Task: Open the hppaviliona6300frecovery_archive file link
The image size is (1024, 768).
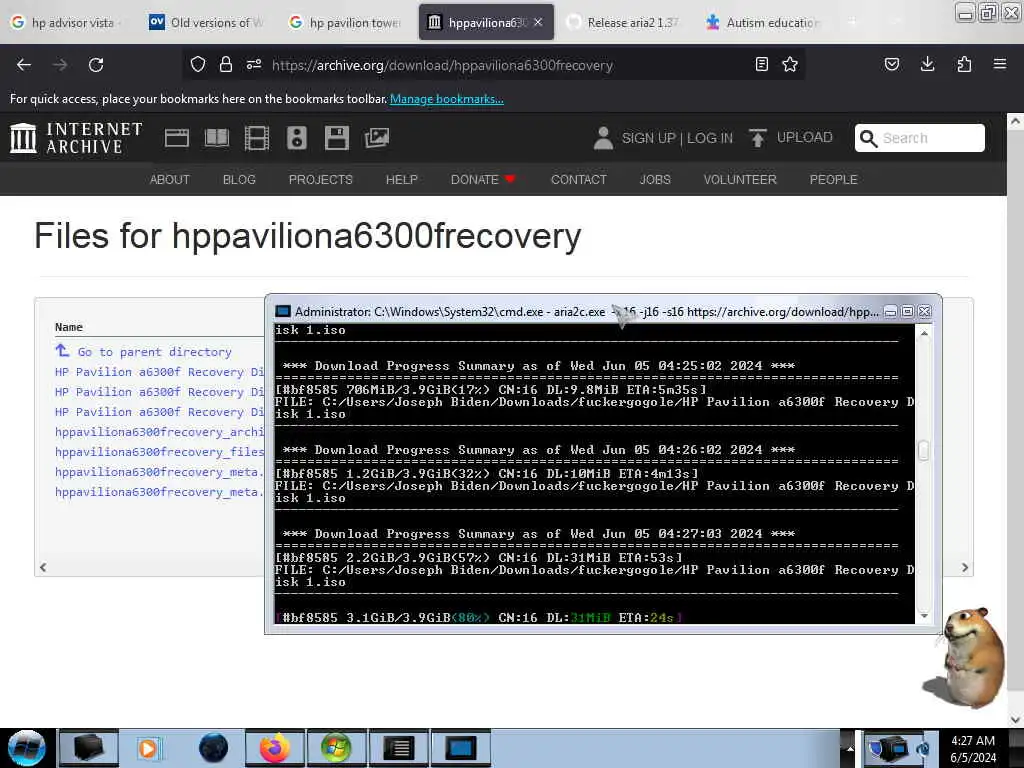Action: tap(159, 432)
